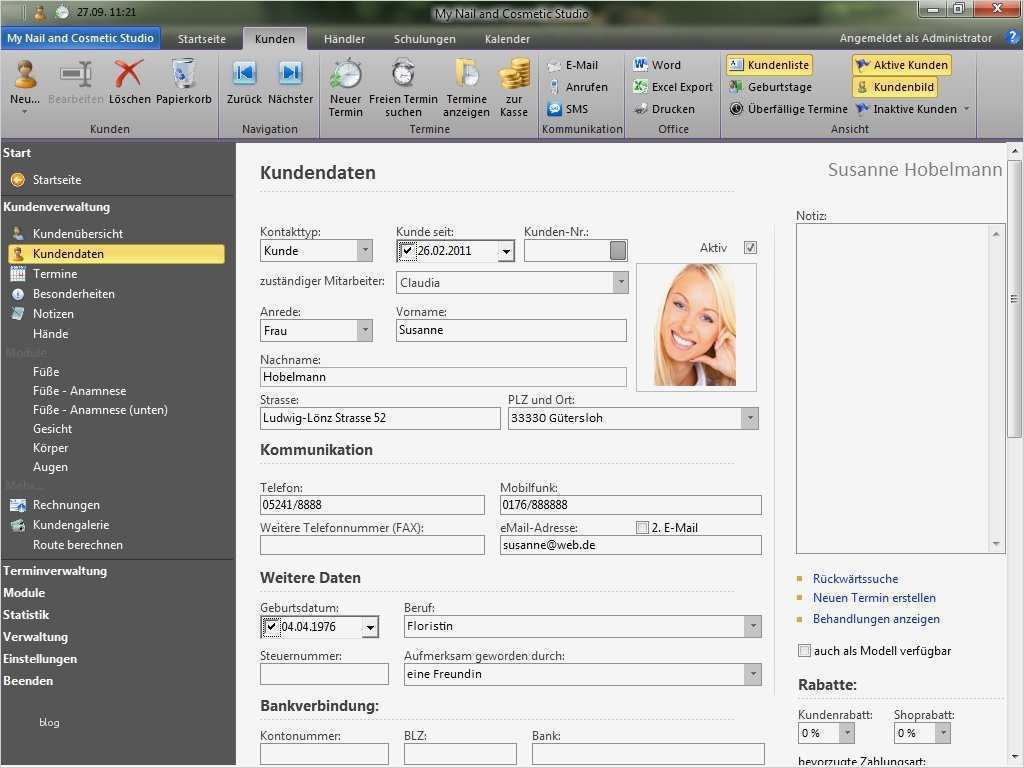Click the Rückwärtssuche link
The height and width of the screenshot is (768, 1024).
[x=857, y=578]
